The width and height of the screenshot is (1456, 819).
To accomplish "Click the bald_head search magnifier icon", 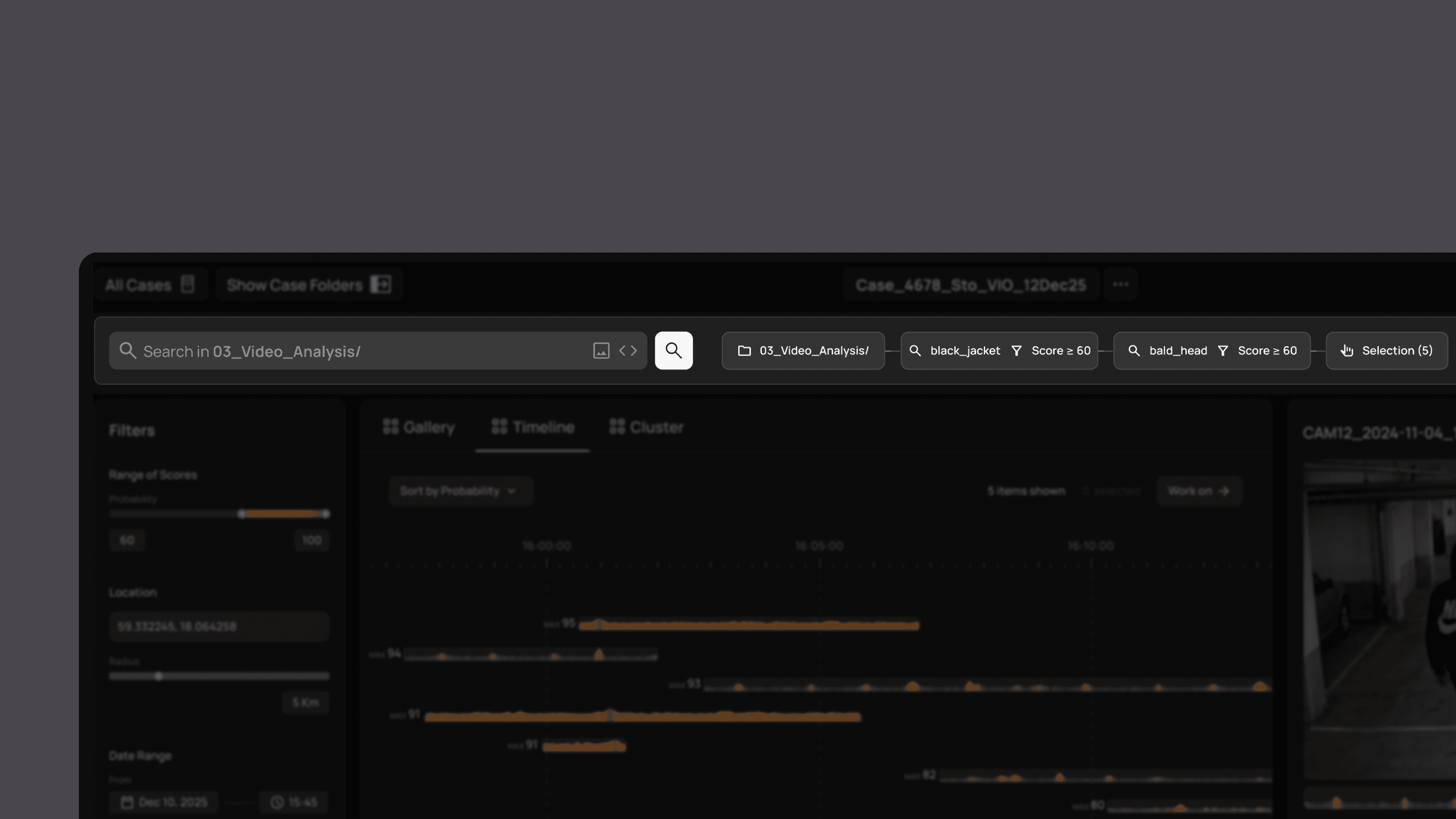I will click(1134, 350).
